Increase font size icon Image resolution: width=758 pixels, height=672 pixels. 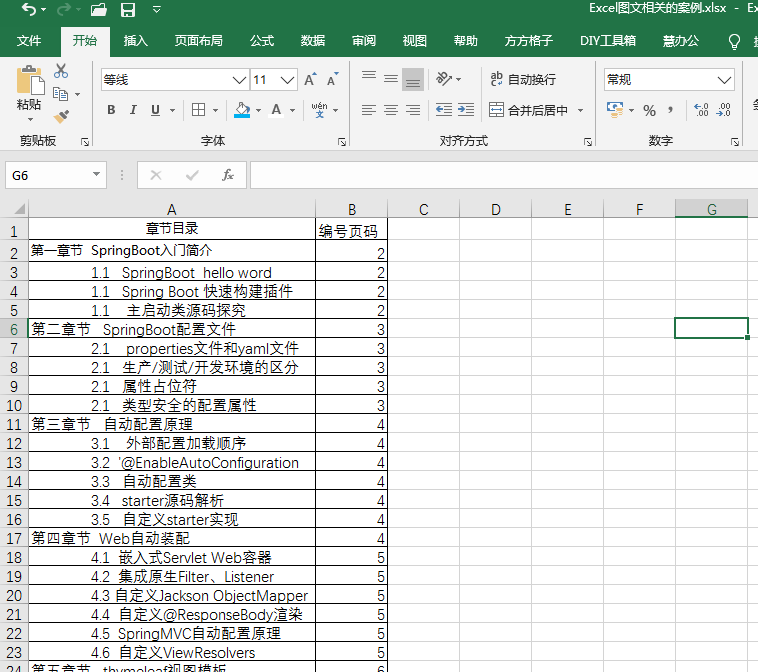point(310,79)
